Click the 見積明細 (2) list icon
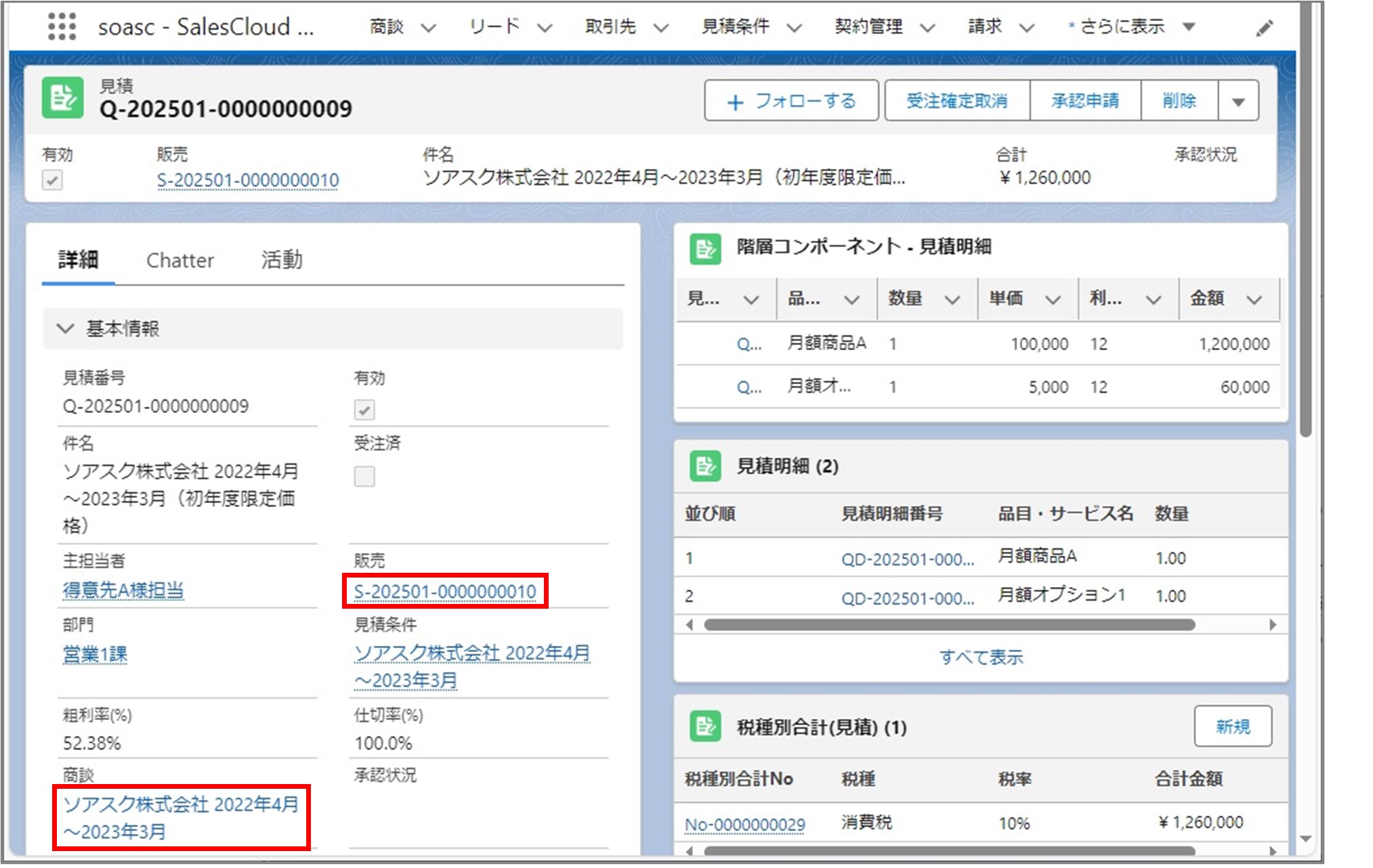Screen dimensions: 1373x868 pos(705,466)
